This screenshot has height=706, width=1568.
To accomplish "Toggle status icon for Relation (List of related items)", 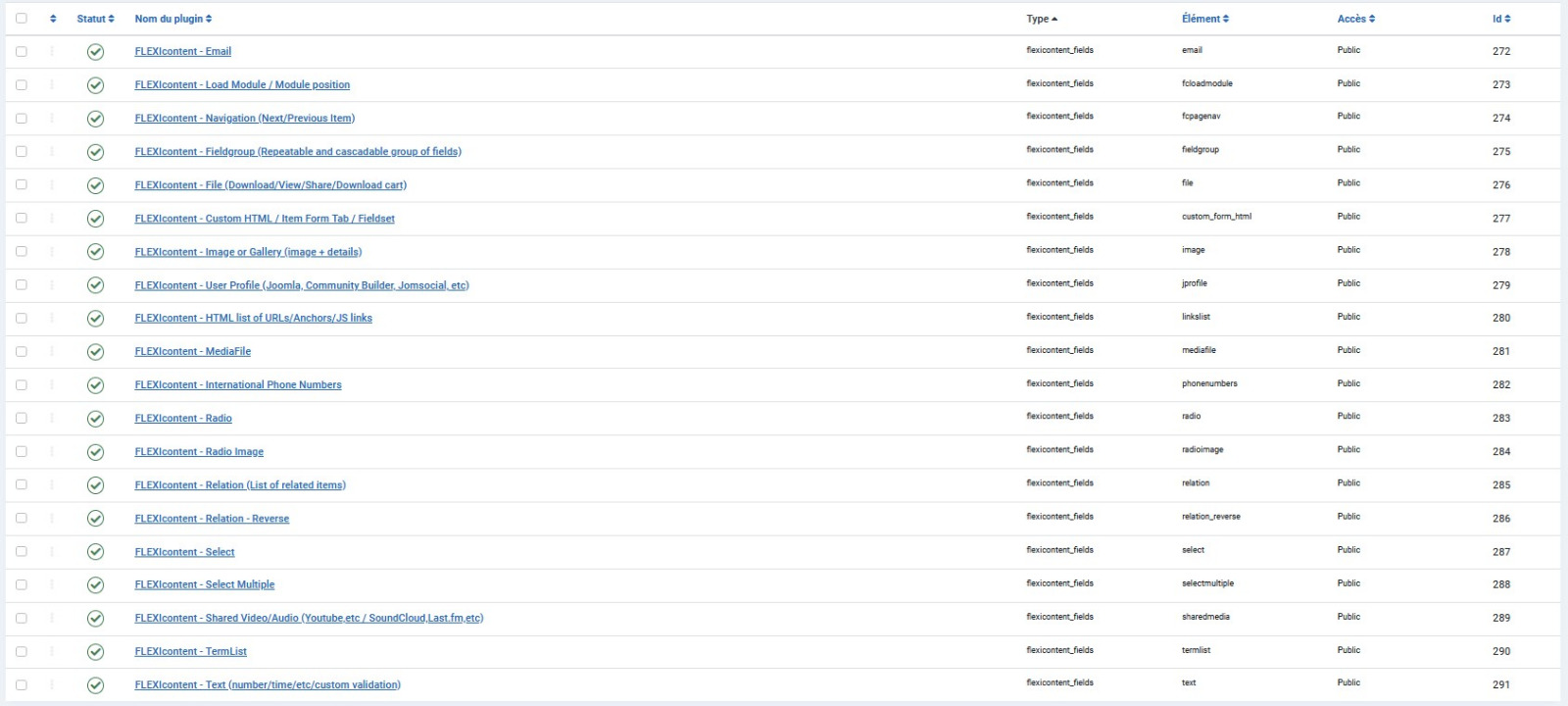I will (x=95, y=485).
